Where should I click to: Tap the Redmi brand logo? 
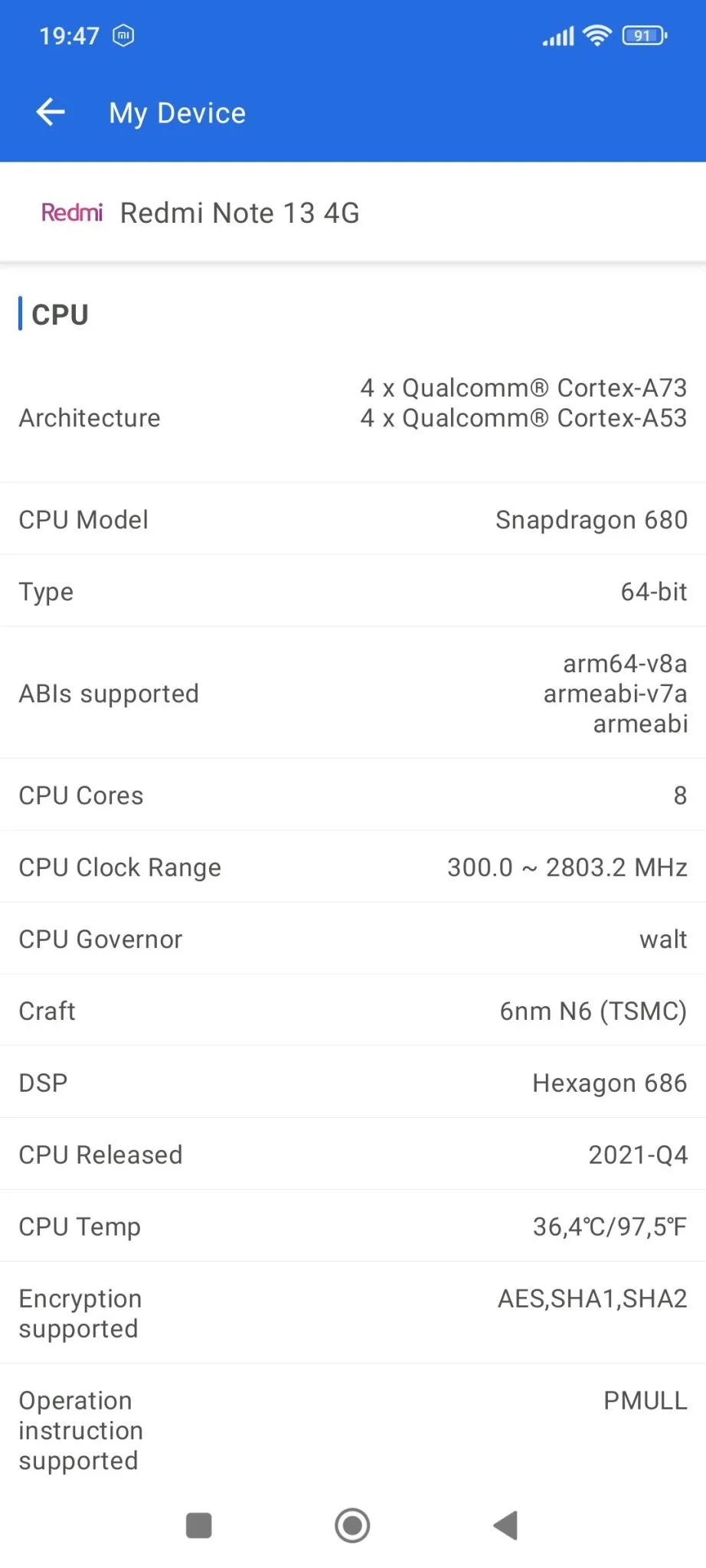(71, 213)
